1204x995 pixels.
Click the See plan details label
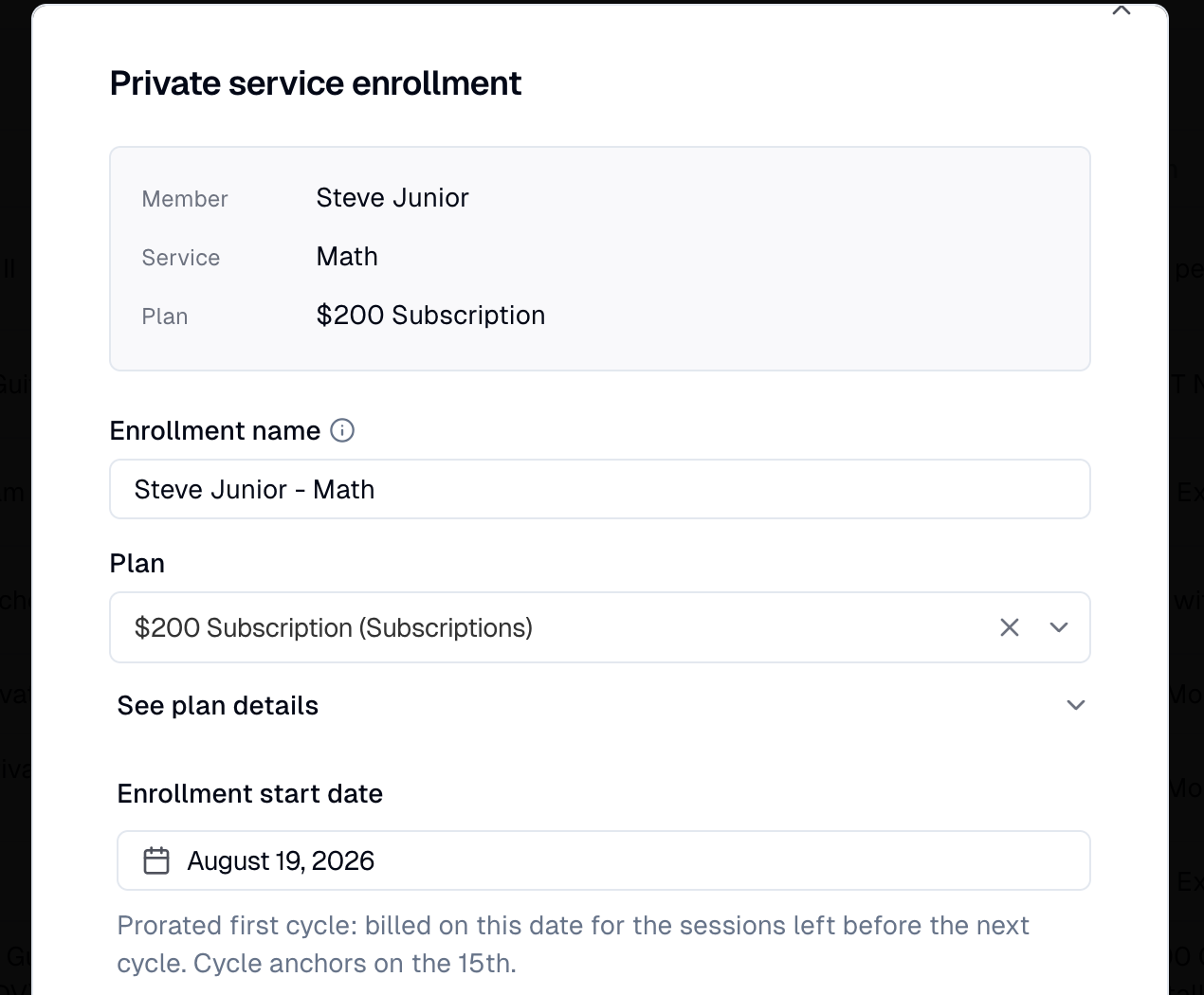(x=218, y=706)
